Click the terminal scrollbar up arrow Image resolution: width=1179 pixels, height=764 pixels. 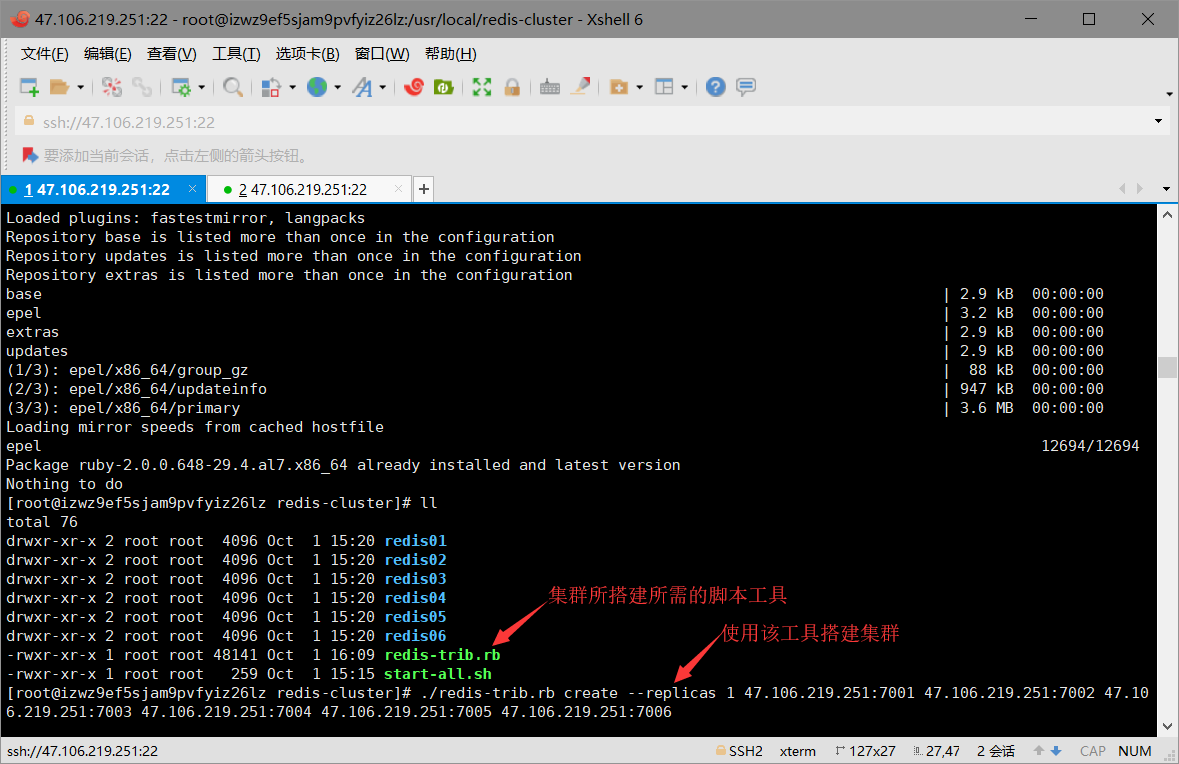pos(1167,215)
